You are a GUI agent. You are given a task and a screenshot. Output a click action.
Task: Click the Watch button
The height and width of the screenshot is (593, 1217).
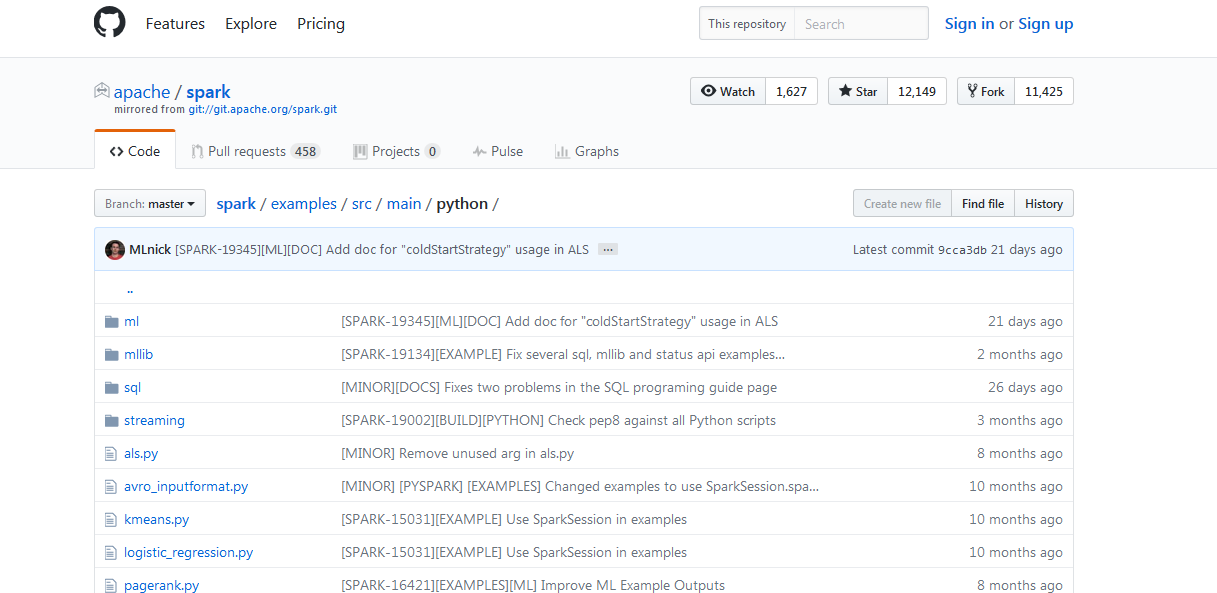click(x=728, y=91)
